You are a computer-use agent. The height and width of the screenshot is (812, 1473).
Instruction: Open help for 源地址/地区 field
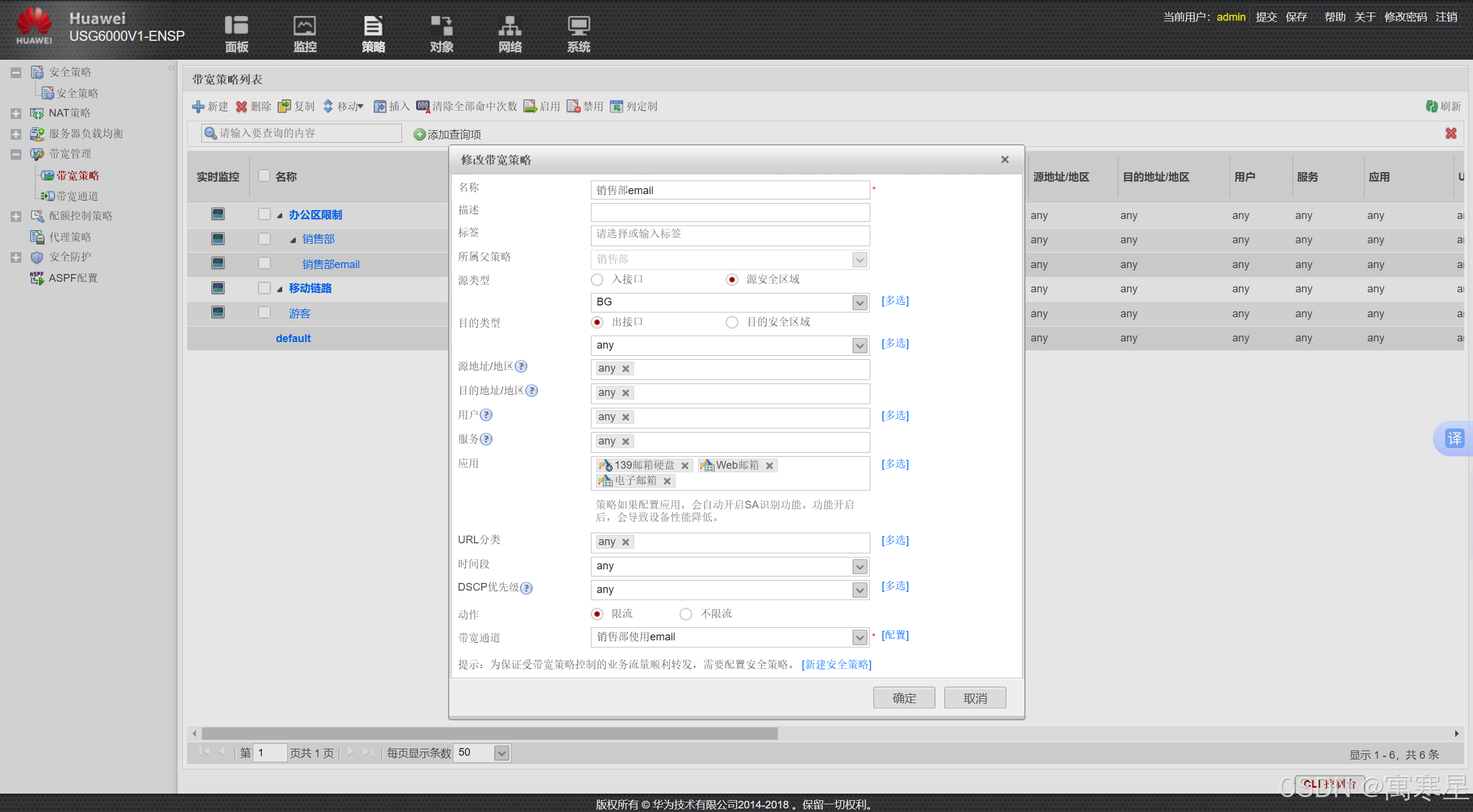(x=521, y=366)
